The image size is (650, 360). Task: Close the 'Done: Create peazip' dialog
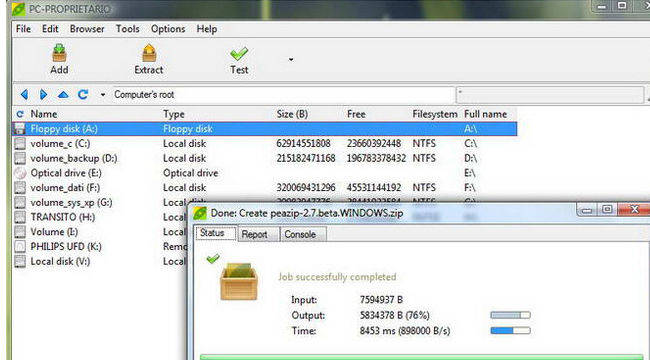[634, 209]
